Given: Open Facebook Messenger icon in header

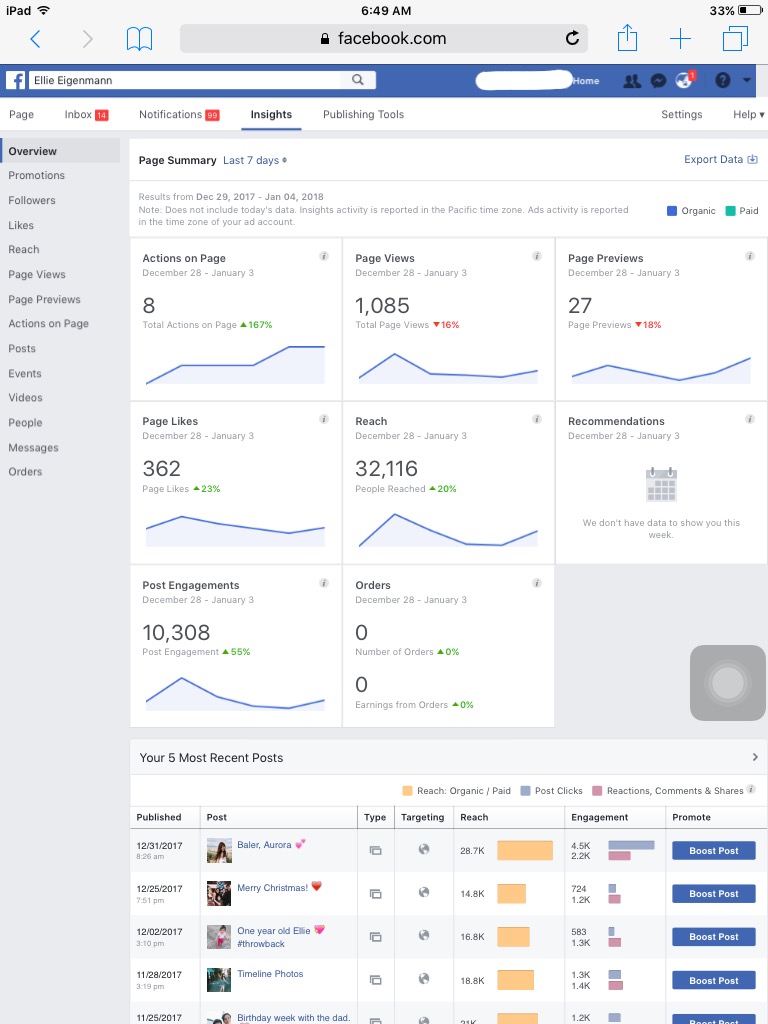Looking at the screenshot, I should 658,80.
